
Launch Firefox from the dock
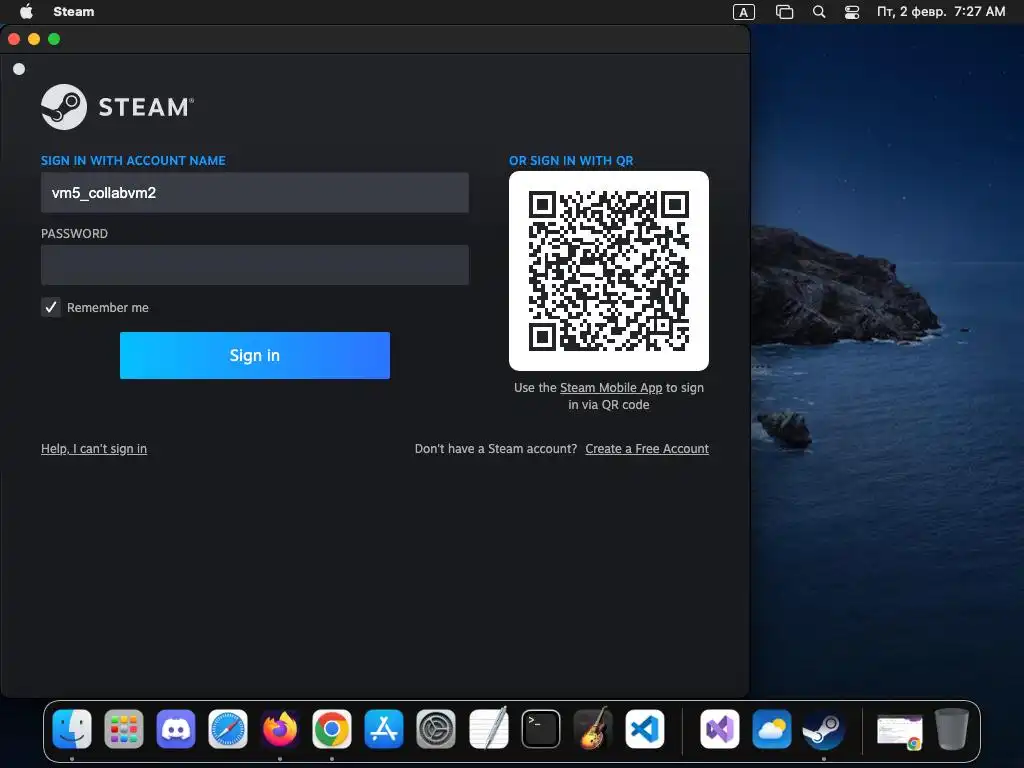pos(280,729)
